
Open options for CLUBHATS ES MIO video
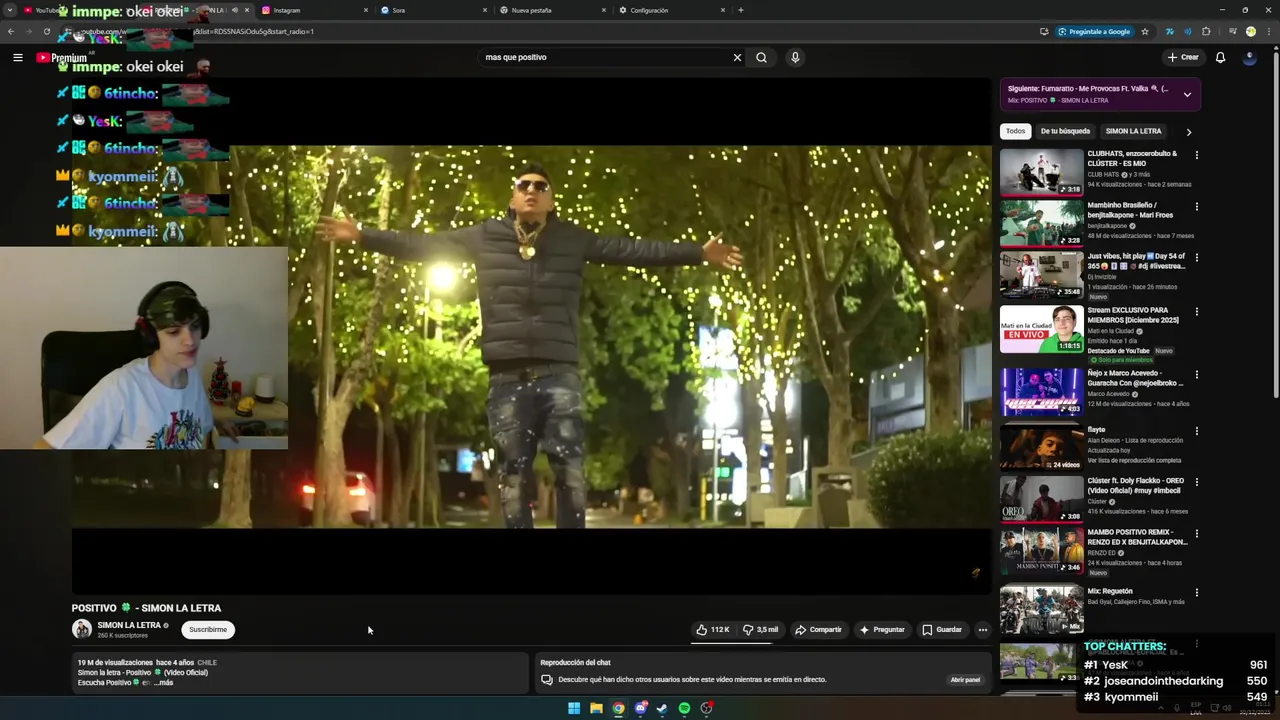coord(1196,155)
